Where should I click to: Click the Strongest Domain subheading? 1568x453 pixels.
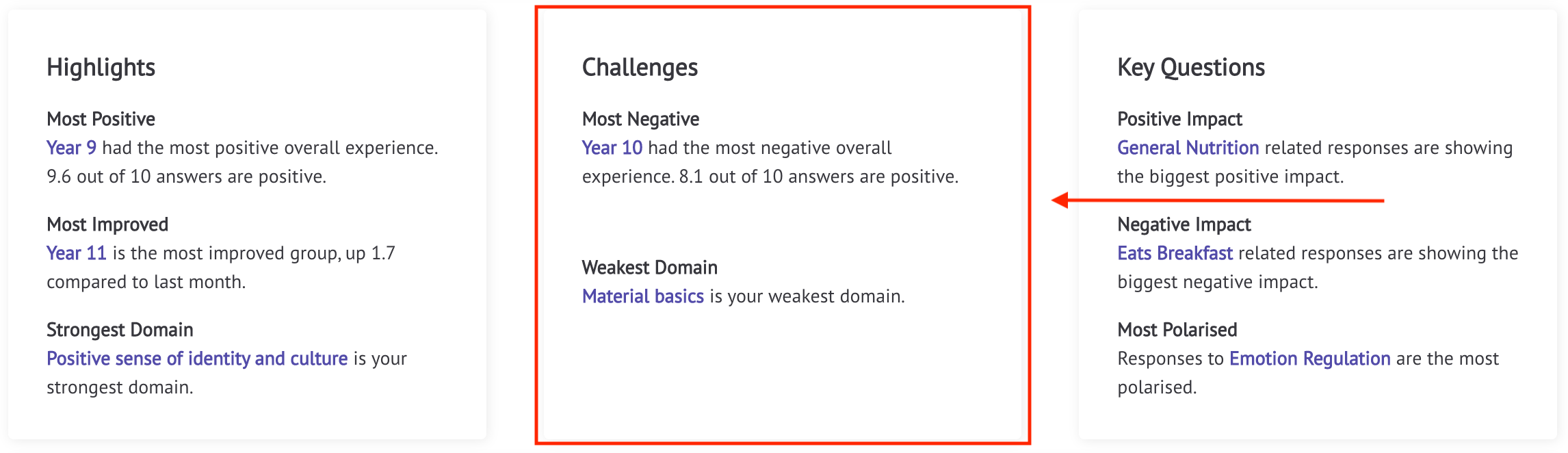click(x=120, y=330)
